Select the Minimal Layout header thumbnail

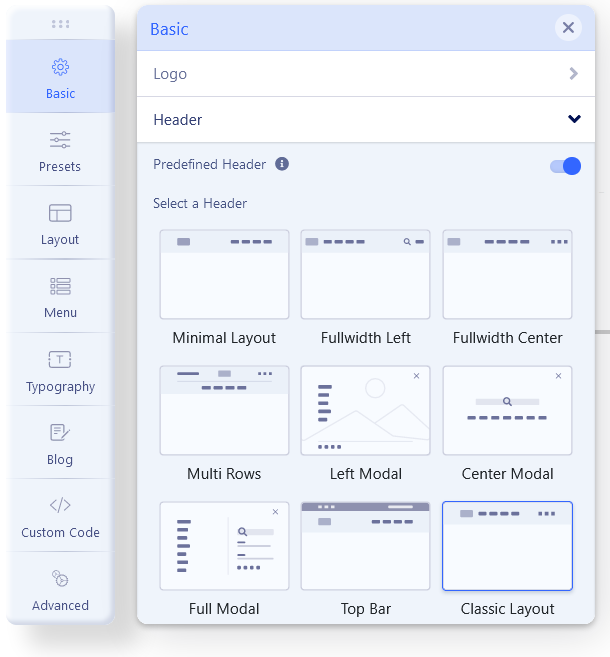point(224,274)
